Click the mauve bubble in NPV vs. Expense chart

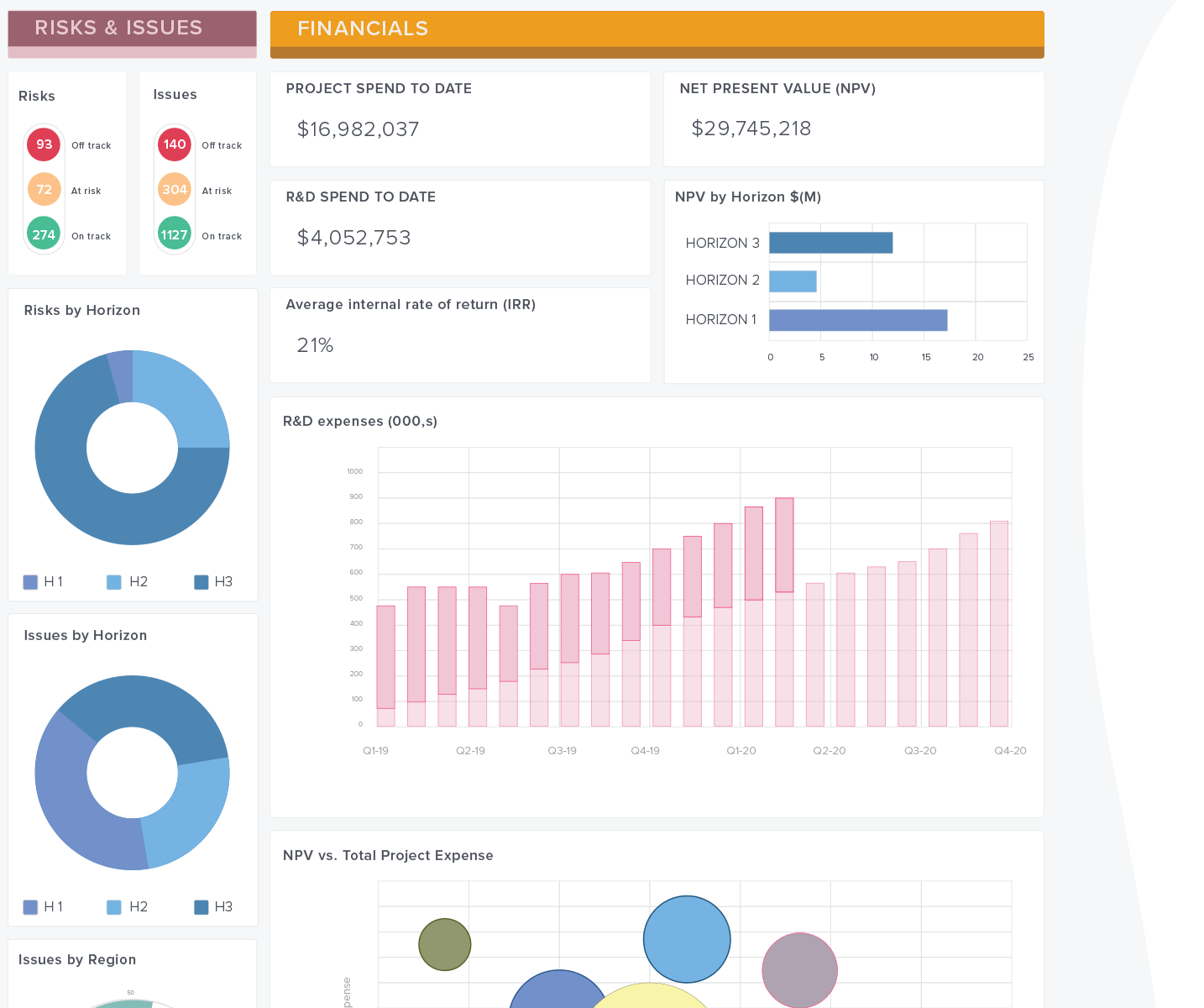[x=799, y=970]
